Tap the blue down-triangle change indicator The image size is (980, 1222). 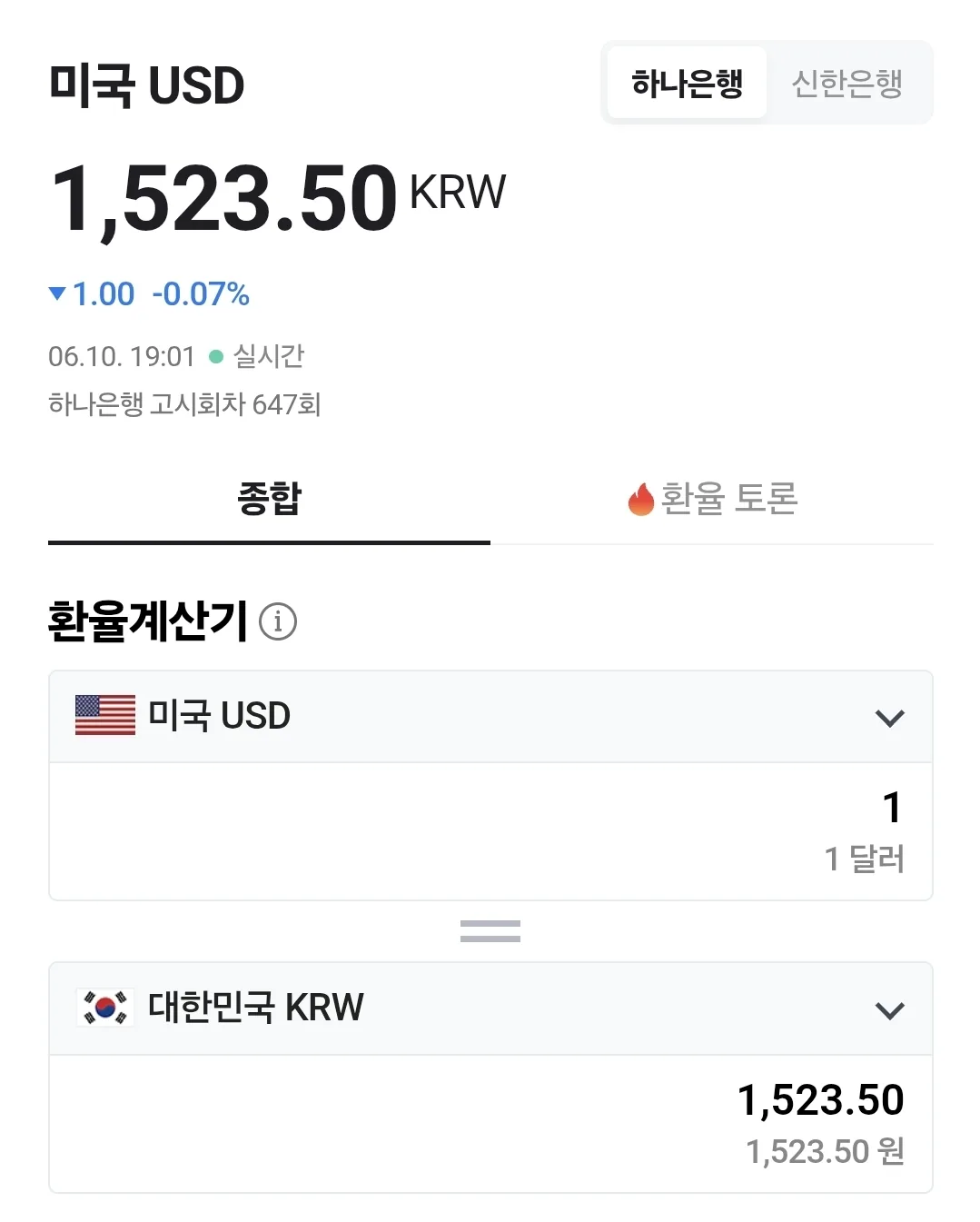click(57, 293)
